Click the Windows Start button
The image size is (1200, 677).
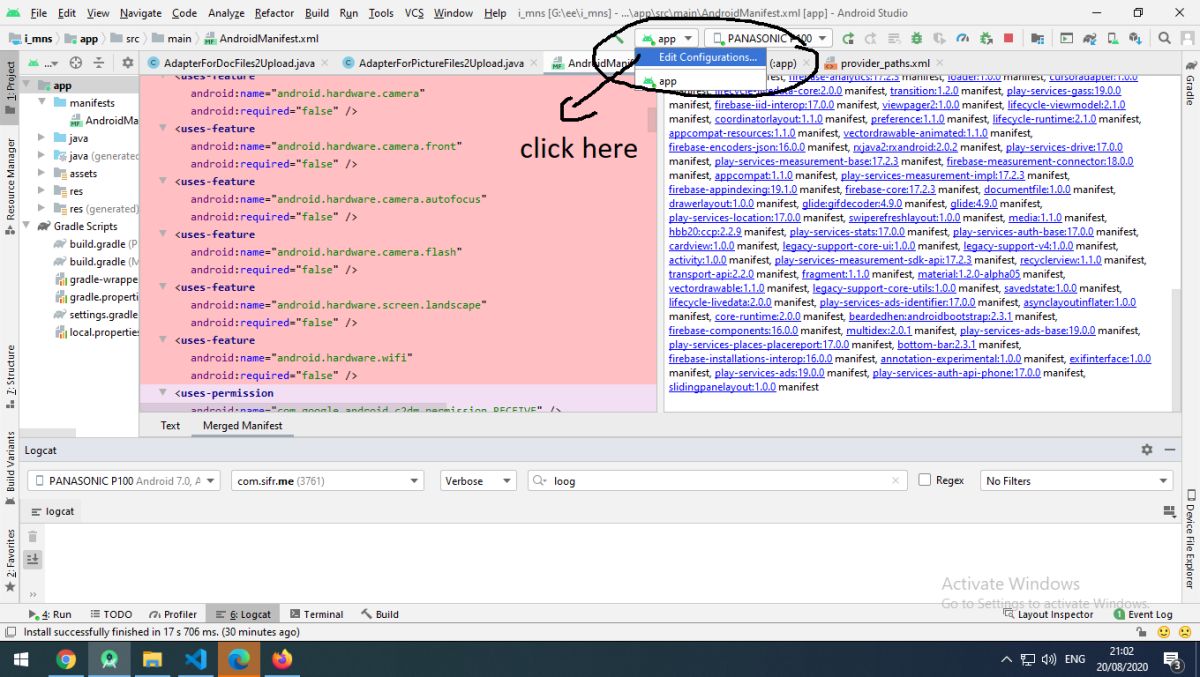(21, 659)
